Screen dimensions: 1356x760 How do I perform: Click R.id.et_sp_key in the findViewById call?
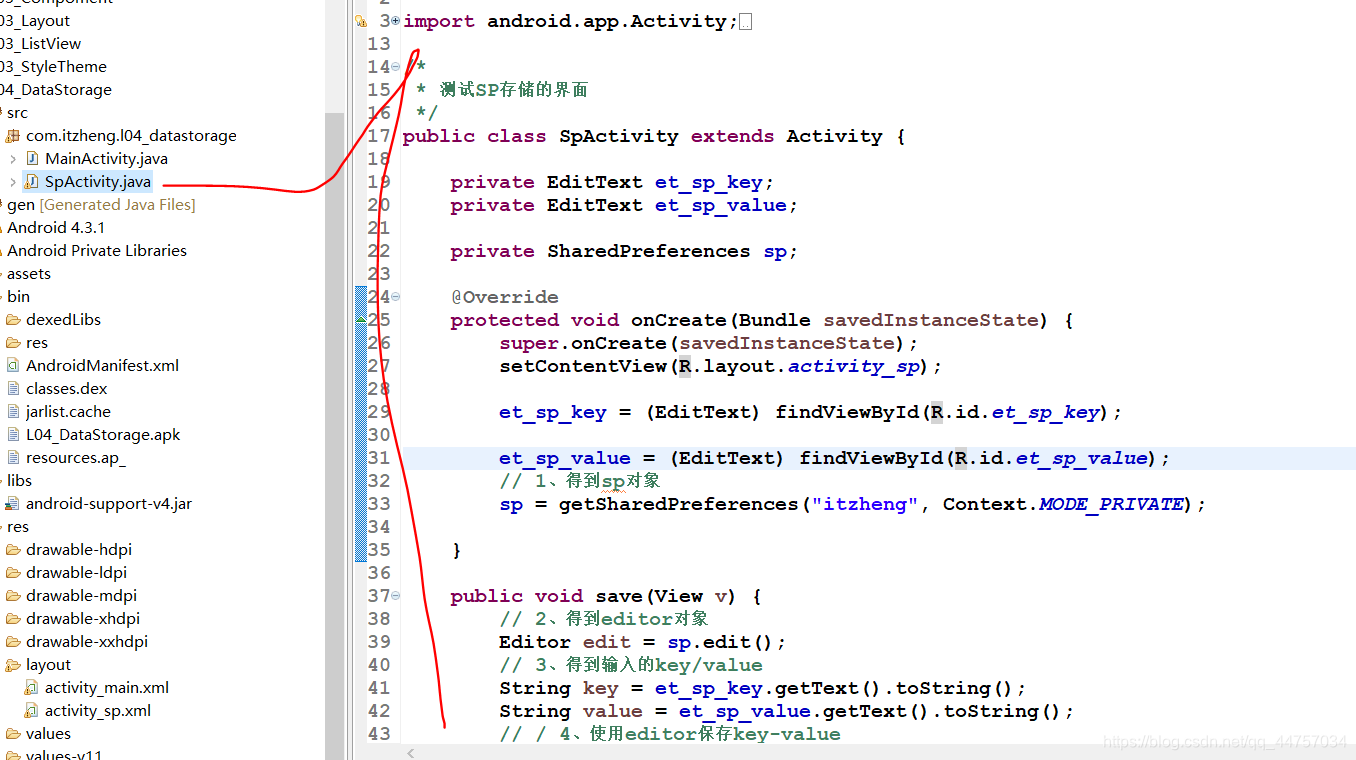tap(1013, 412)
